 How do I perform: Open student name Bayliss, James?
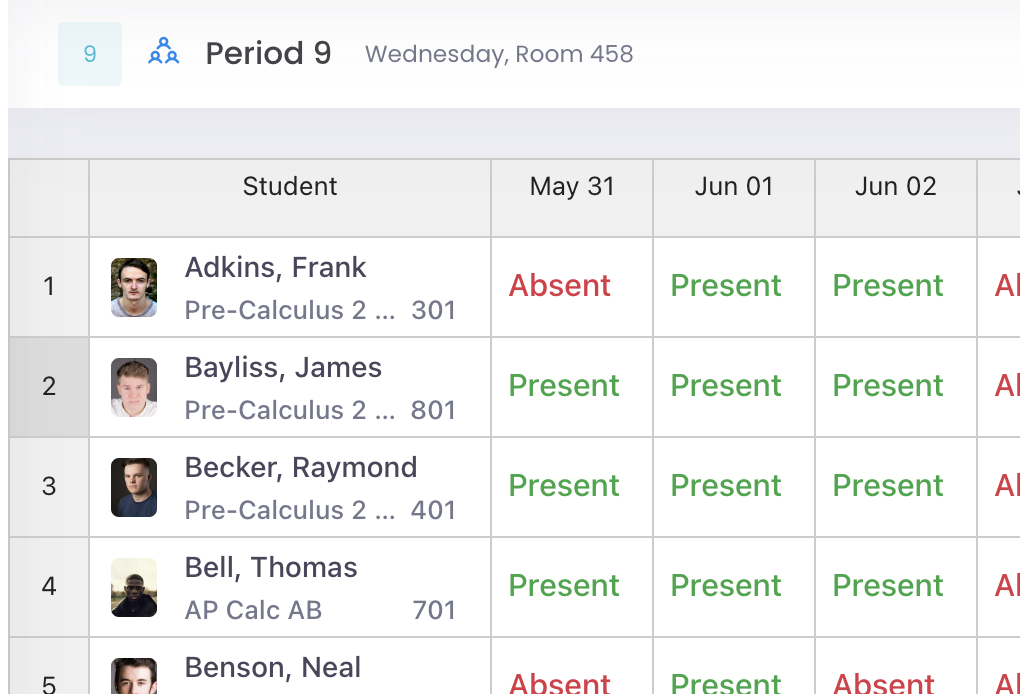[283, 367]
